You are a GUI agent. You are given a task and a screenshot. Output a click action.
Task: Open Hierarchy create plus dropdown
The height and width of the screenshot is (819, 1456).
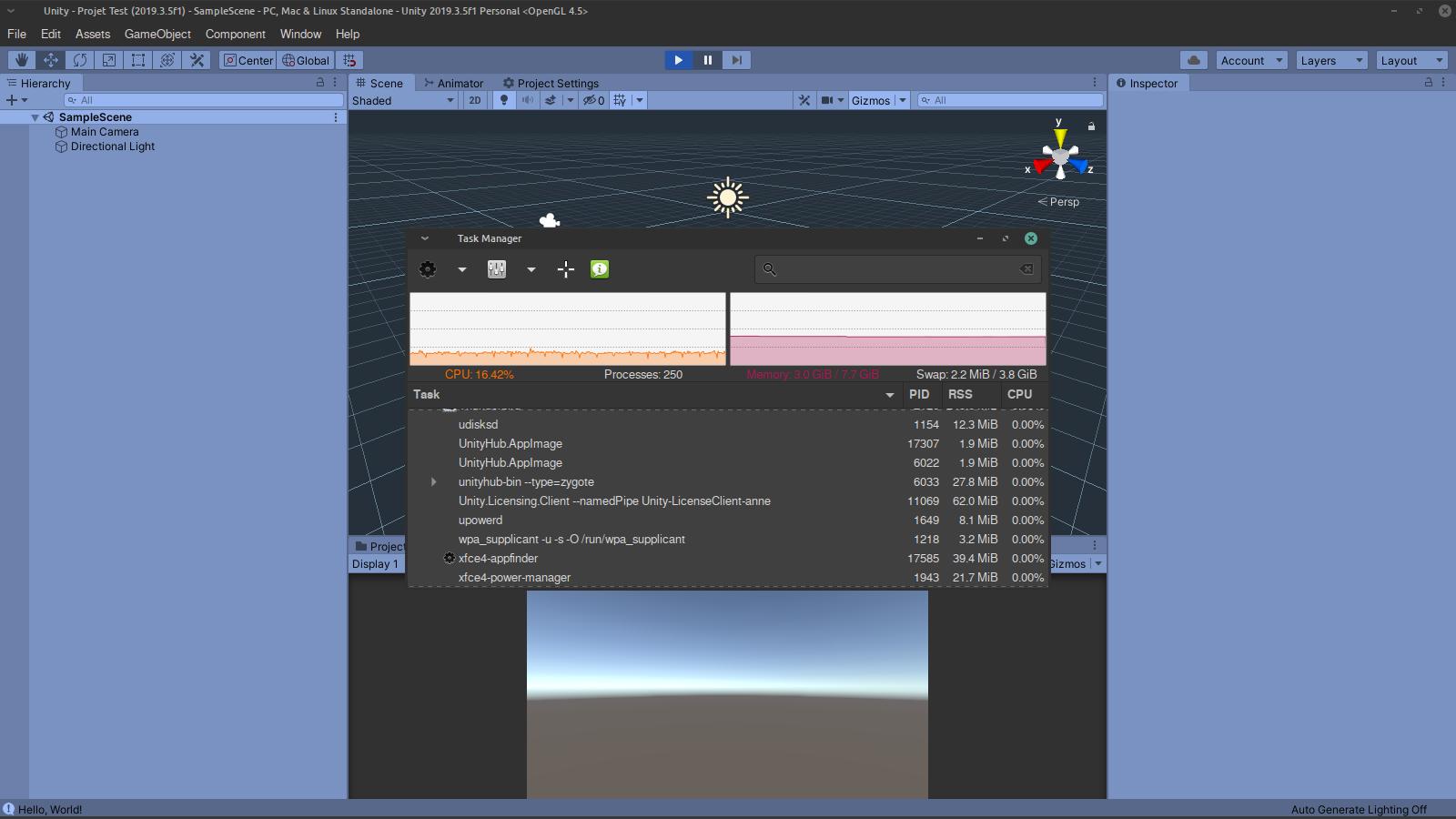pyautogui.click(x=16, y=100)
